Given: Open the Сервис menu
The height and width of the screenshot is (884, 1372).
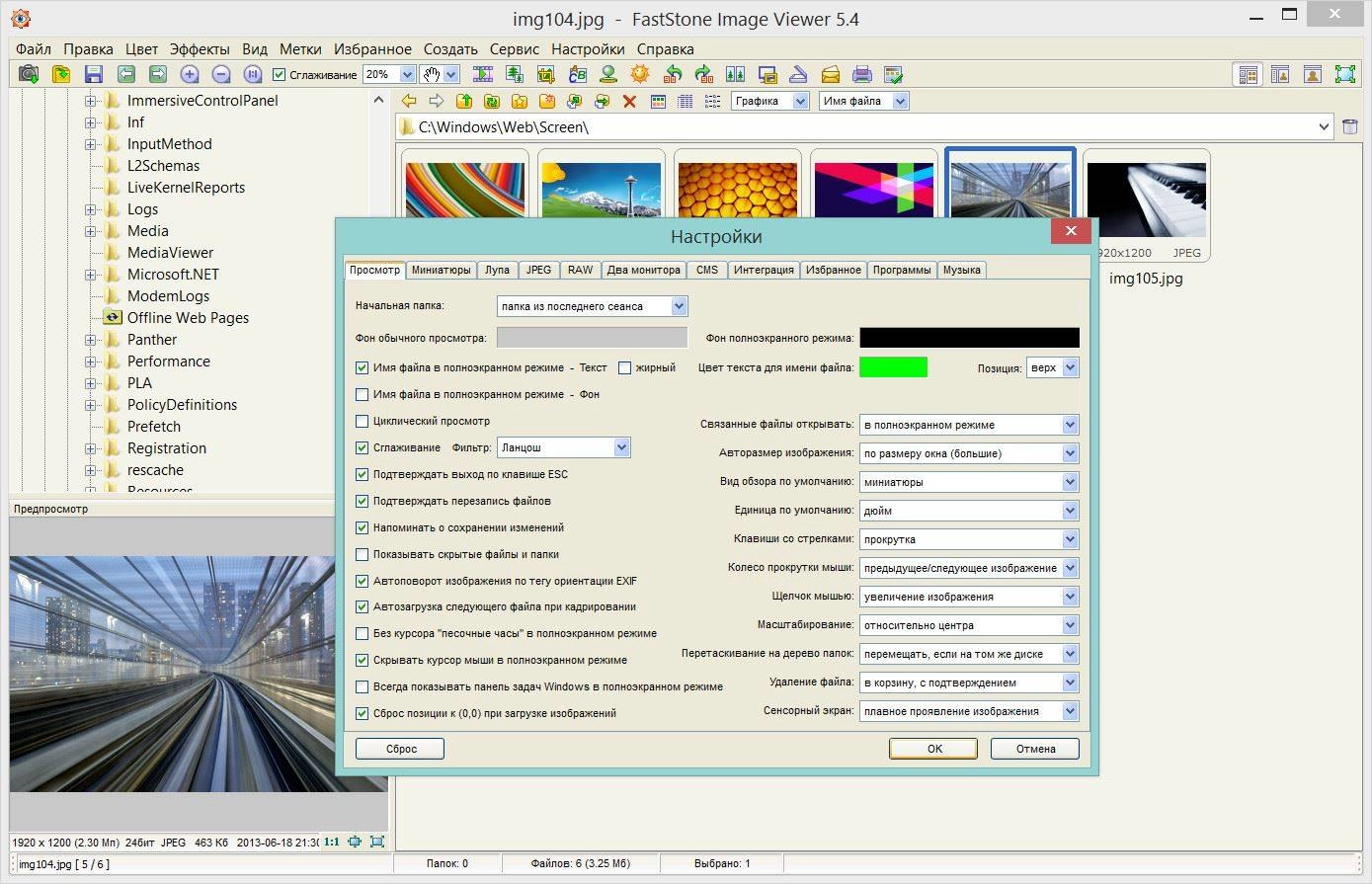Looking at the screenshot, I should click(515, 48).
